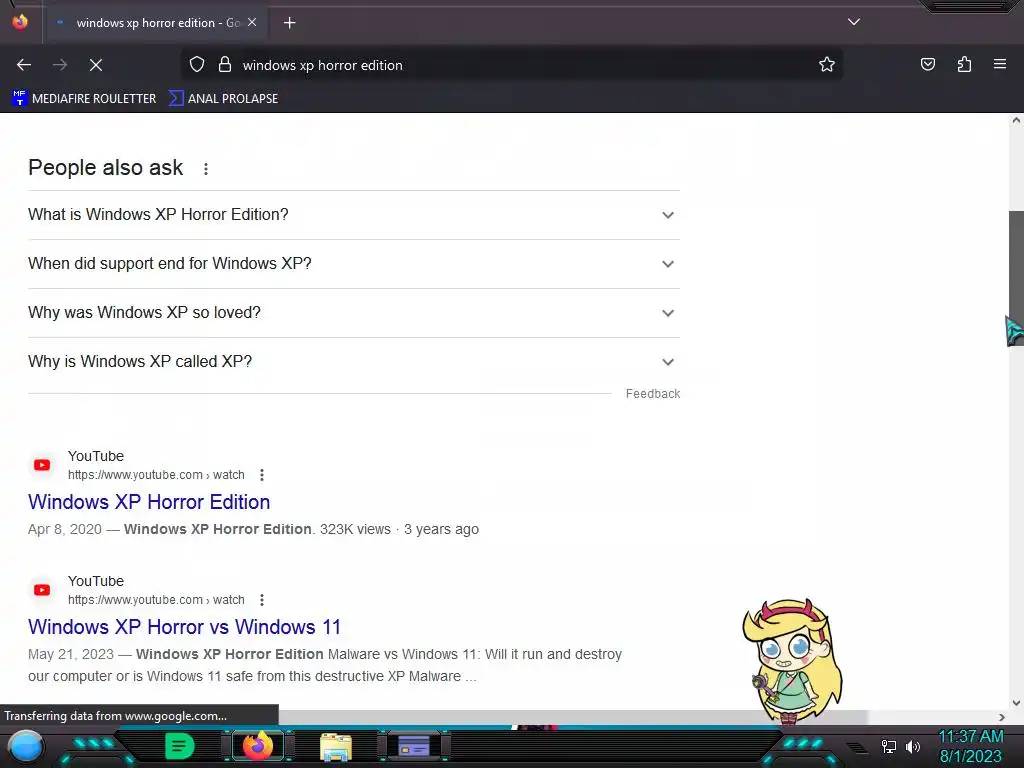Click the Firefox taskbar icon
This screenshot has height=768, width=1024.
pyautogui.click(x=257, y=746)
